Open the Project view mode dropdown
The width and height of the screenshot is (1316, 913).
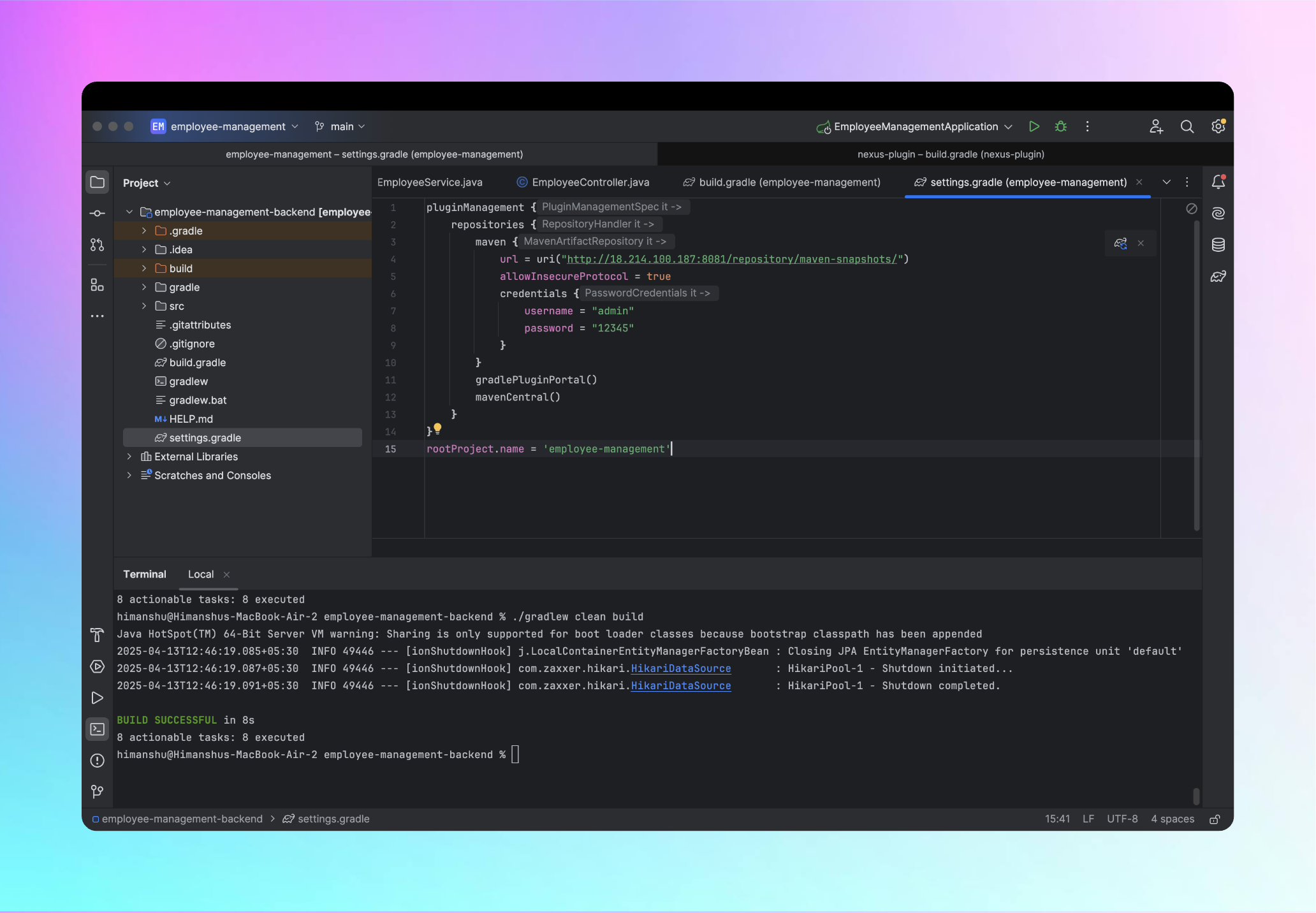coord(147,183)
